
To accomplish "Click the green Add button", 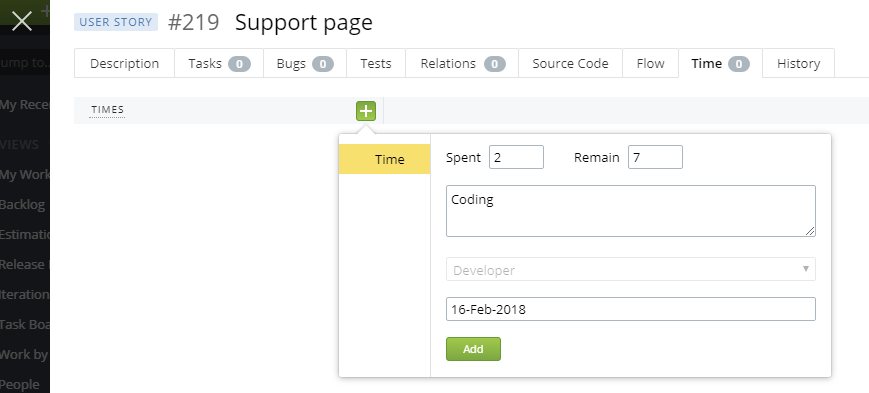I will click(x=473, y=349).
